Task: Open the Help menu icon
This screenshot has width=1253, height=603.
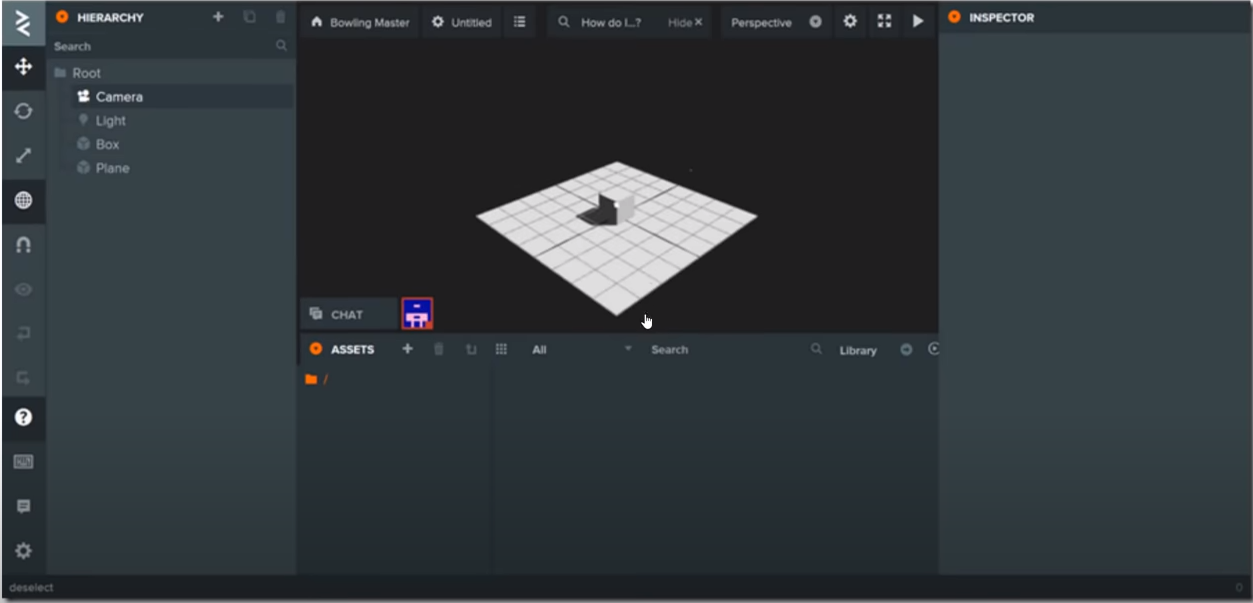Action: pos(22,418)
